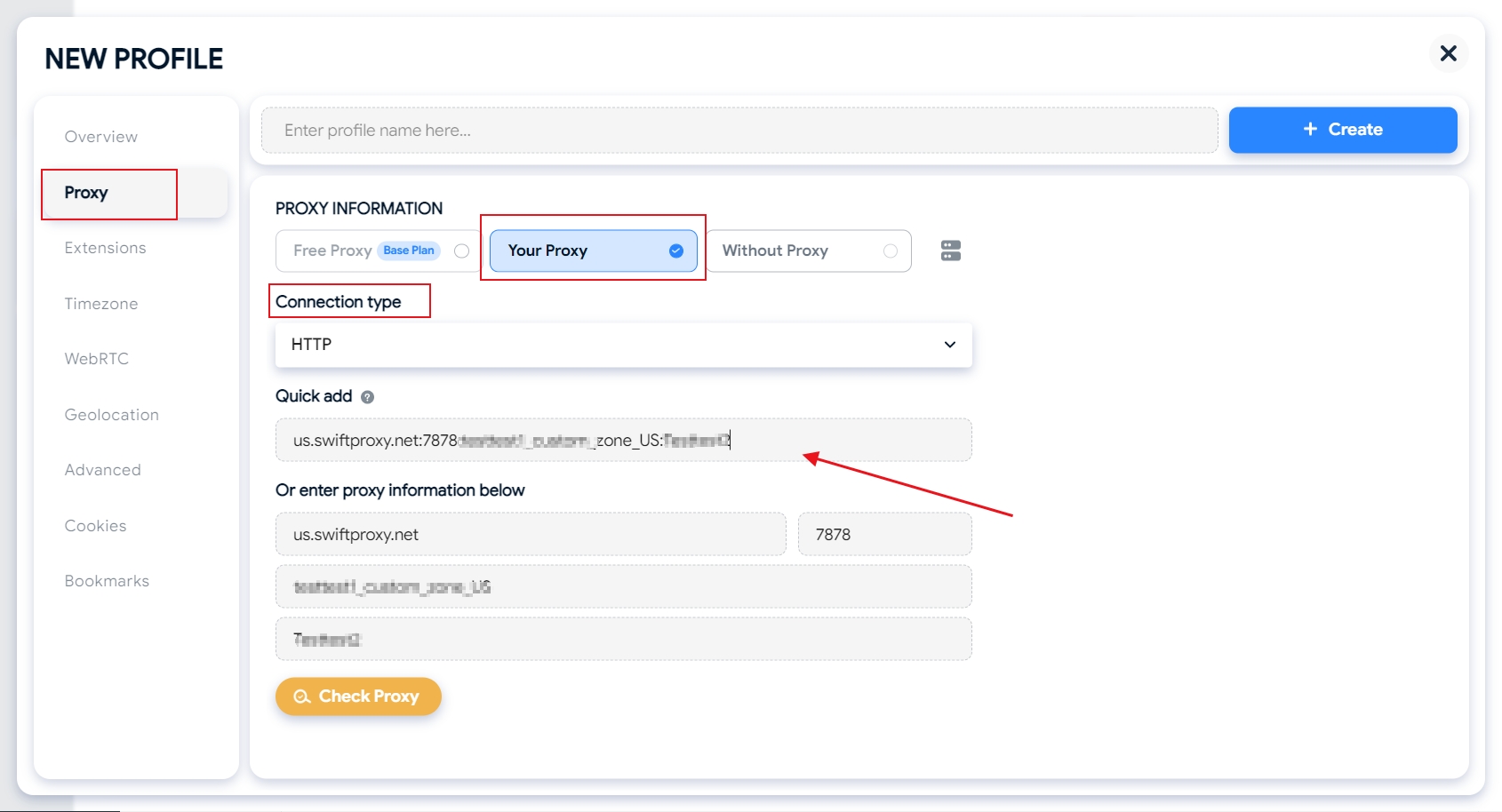1502x812 pixels.
Task: Open the Overview tab in sidebar
Action: tap(101, 137)
